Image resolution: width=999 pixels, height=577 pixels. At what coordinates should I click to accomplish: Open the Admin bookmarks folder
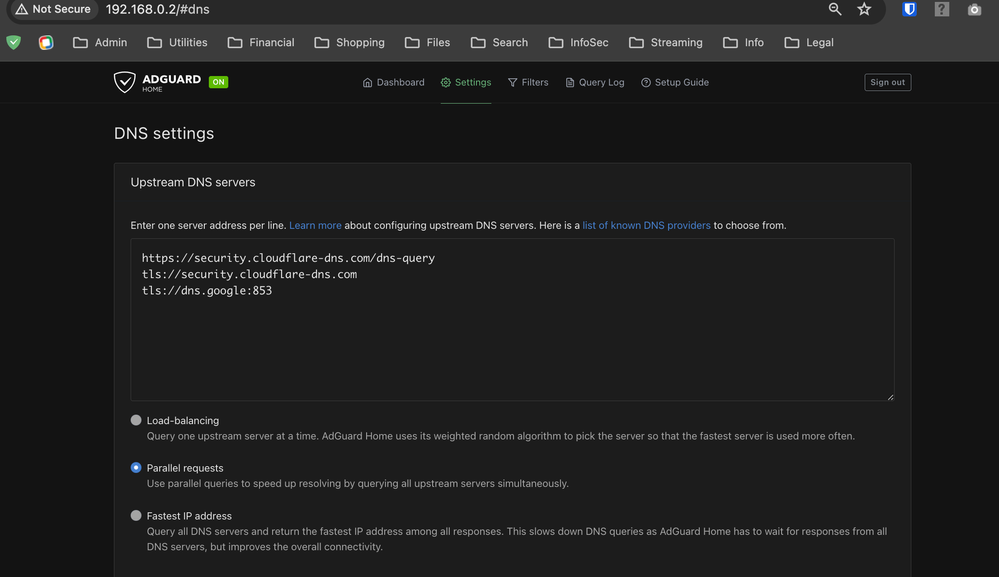[100, 43]
